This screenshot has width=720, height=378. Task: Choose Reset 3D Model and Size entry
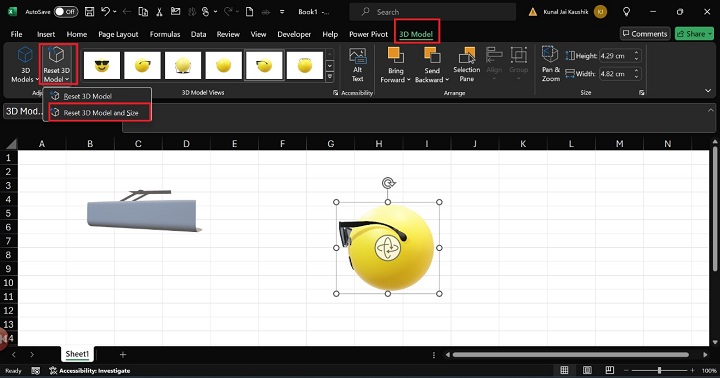coord(101,113)
